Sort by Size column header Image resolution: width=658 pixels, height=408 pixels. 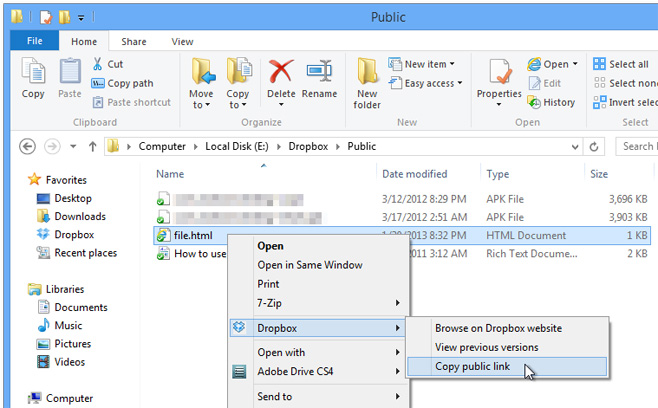(x=599, y=174)
